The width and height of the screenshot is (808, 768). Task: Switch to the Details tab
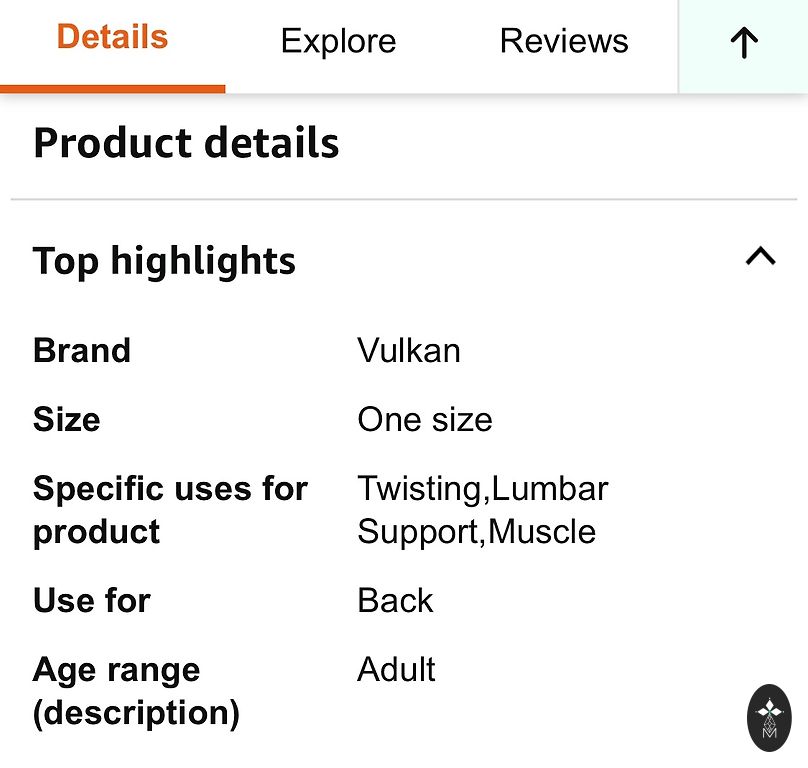click(112, 38)
